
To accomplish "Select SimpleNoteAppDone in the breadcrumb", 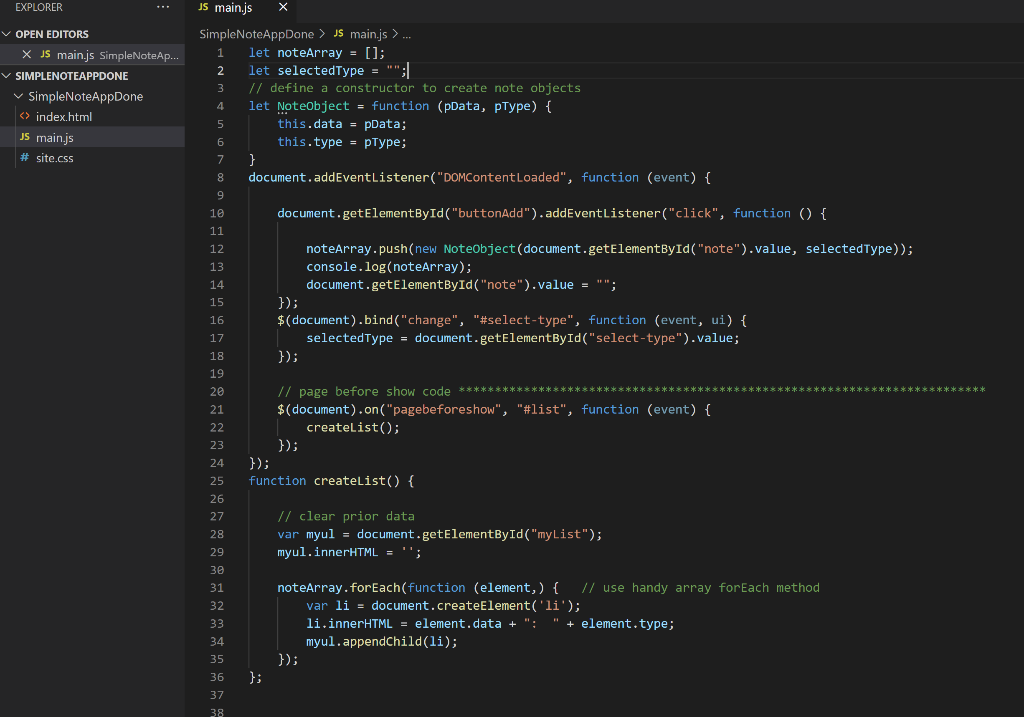I will 256,34.
